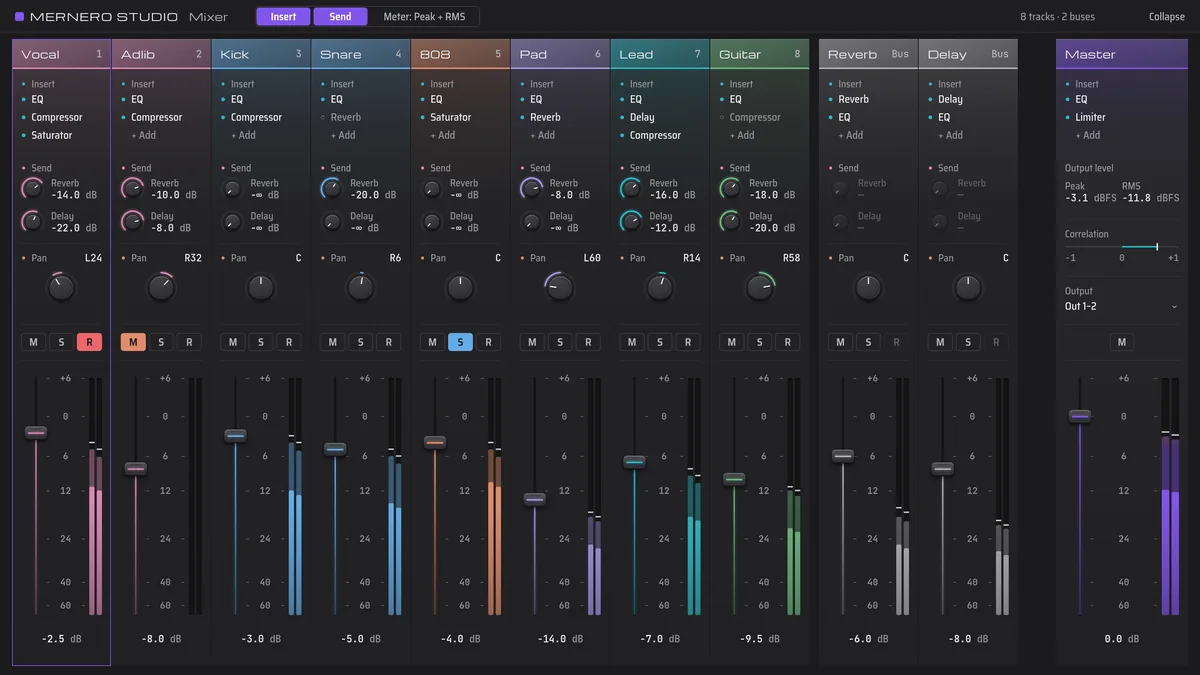
Task: Click the Lead Reverb send knob
Action: [x=631, y=188]
